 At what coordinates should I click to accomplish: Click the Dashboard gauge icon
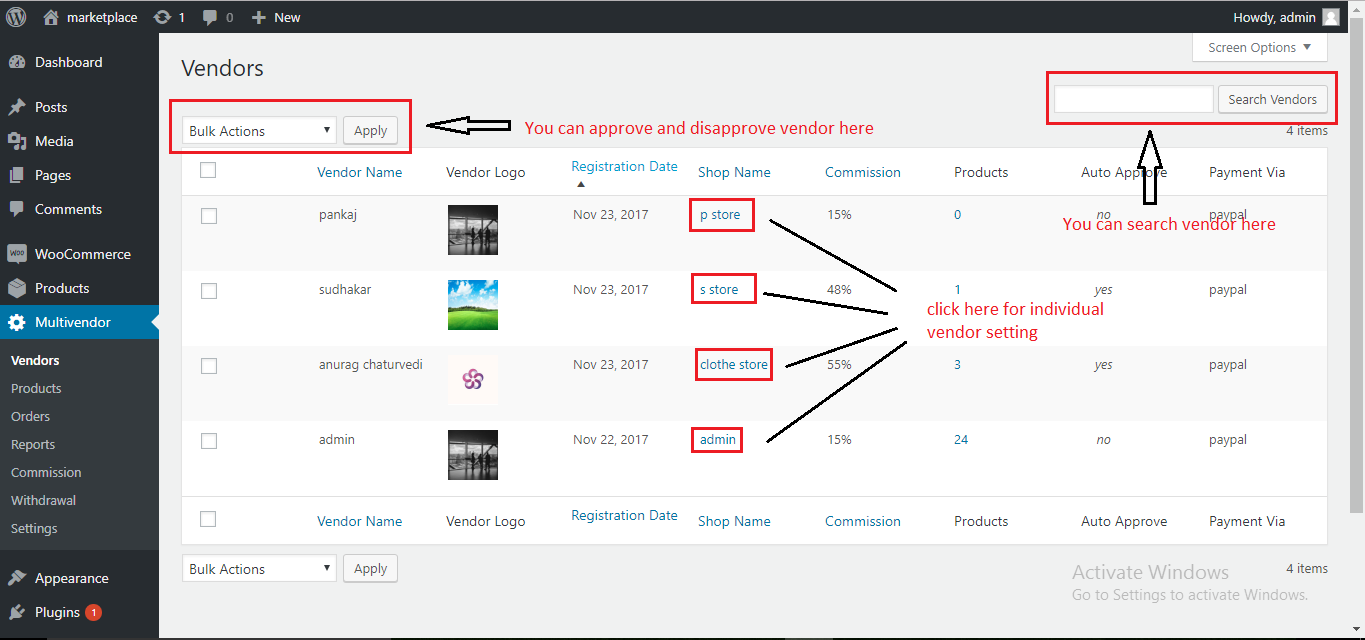click(17, 62)
